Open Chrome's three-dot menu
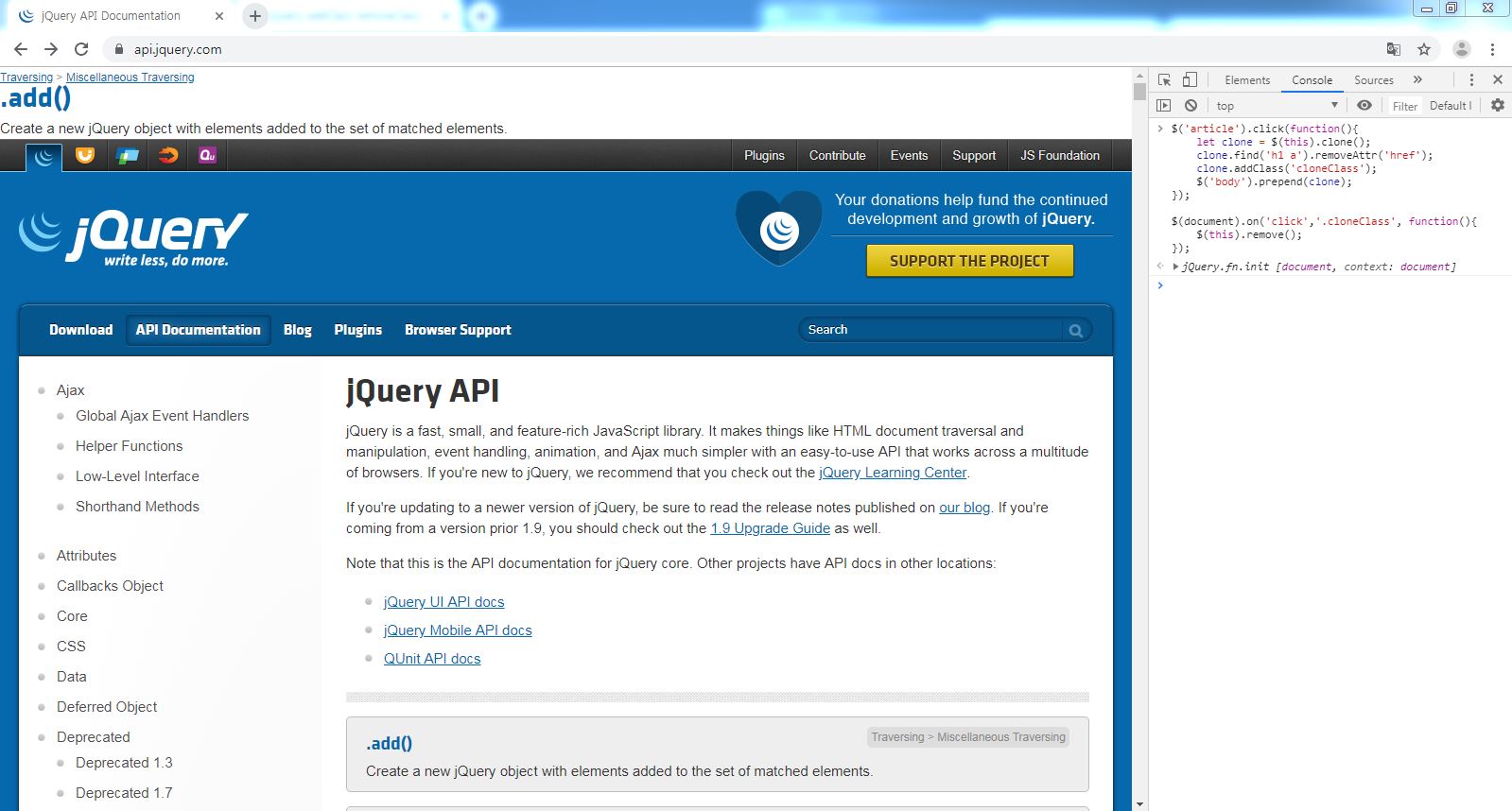Screen dimensions: 1512x811 [x=1492, y=49]
